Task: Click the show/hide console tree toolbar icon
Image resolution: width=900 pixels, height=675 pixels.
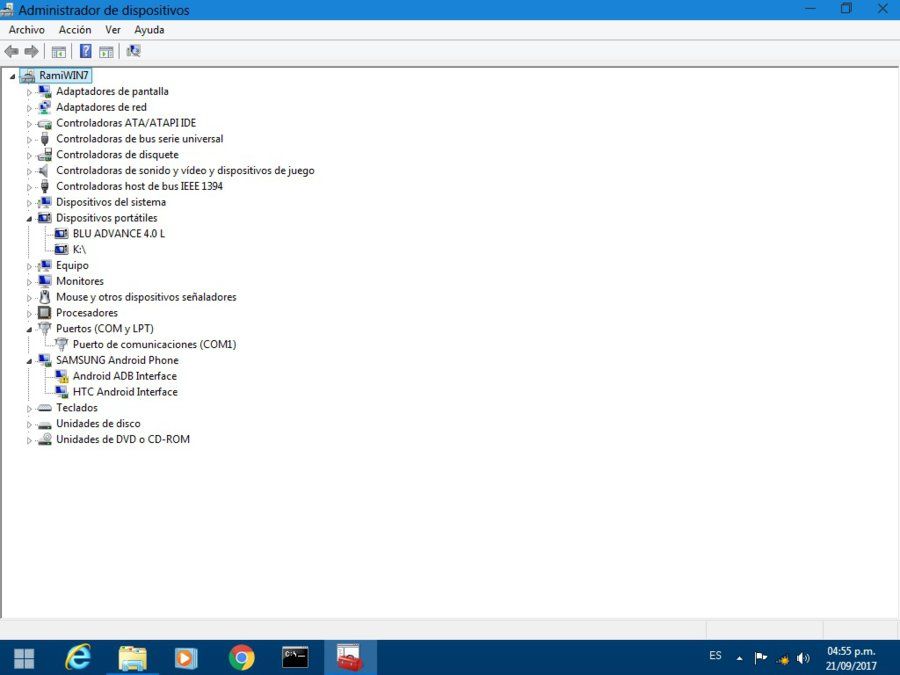Action: (59, 52)
